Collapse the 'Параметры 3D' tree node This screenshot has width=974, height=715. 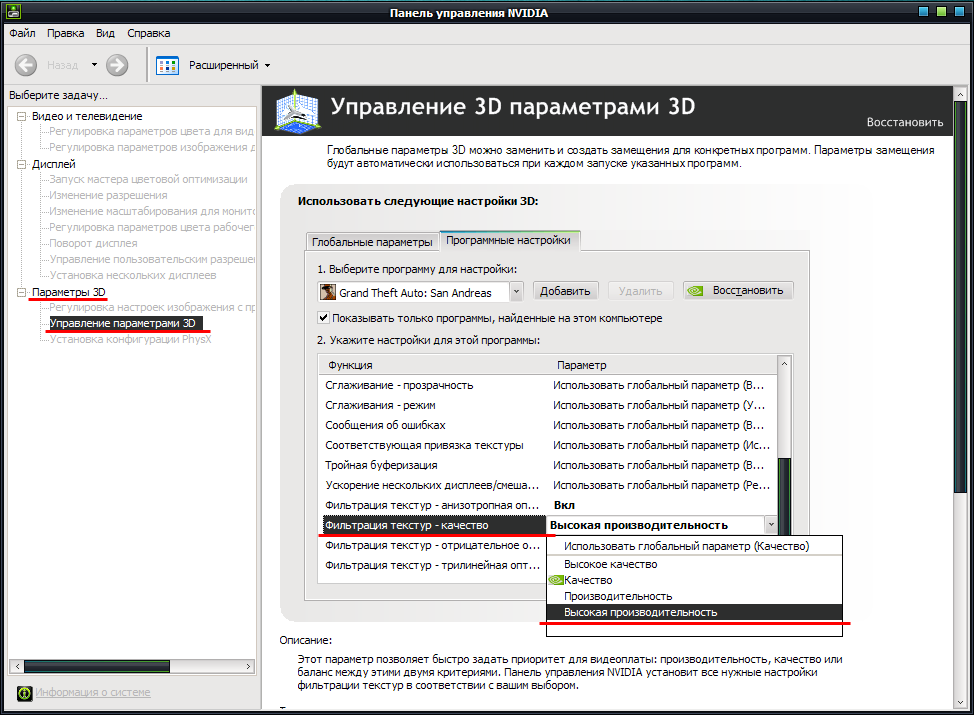point(22,292)
